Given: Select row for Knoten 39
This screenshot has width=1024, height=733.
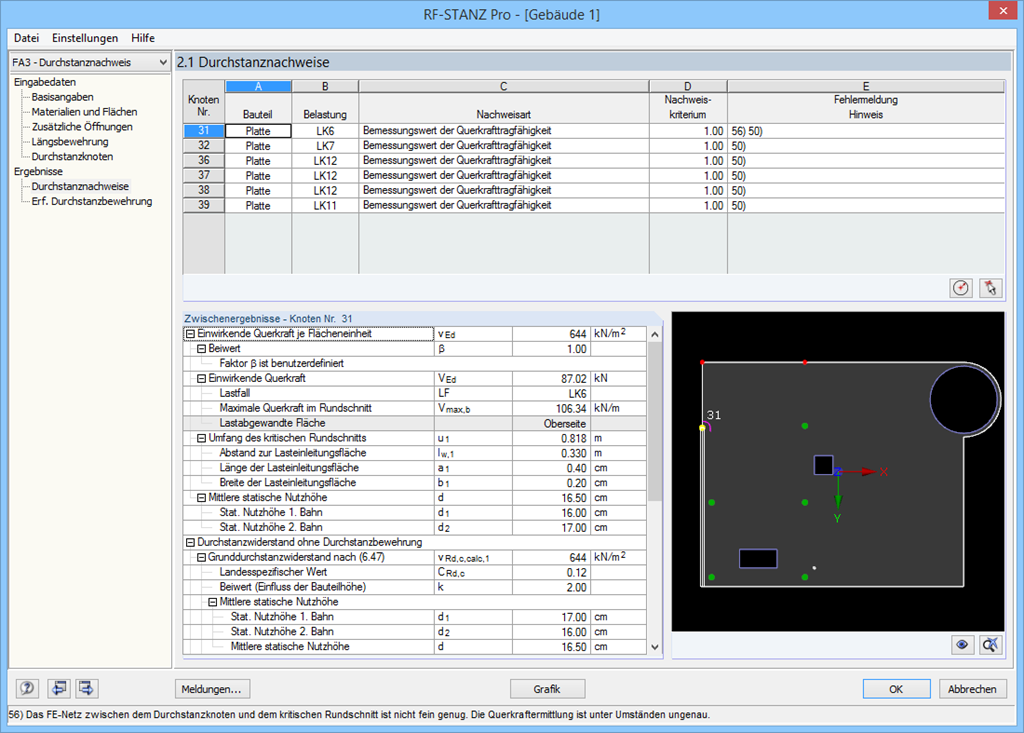Looking at the screenshot, I should coord(204,205).
